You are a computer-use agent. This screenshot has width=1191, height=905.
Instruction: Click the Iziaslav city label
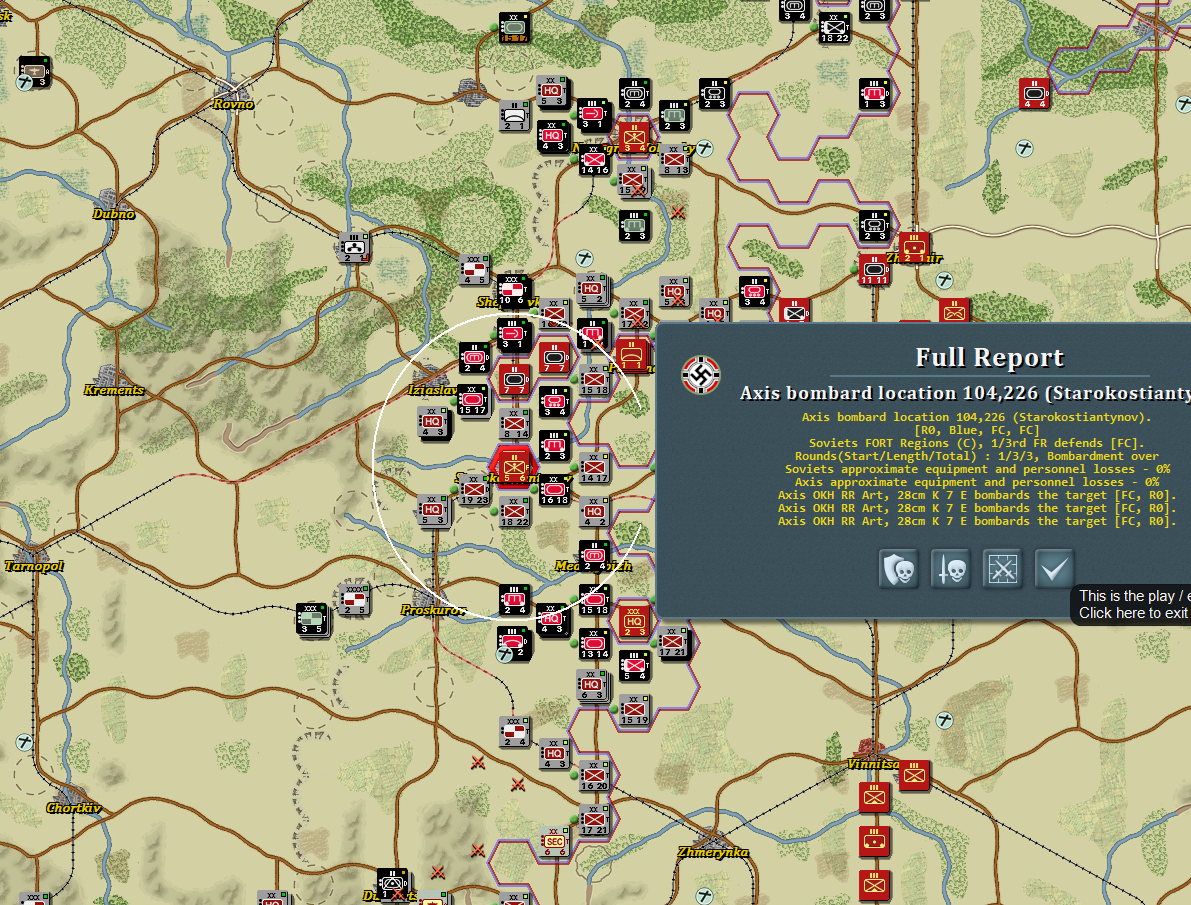[x=432, y=391]
